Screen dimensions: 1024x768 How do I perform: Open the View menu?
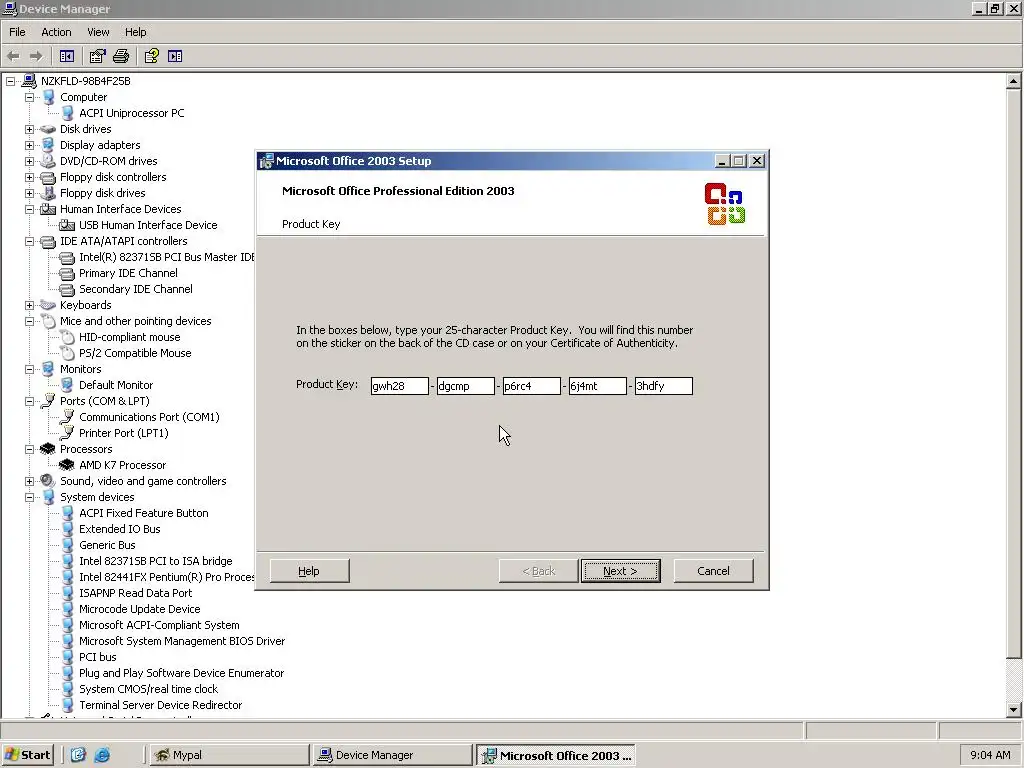[x=98, y=32]
